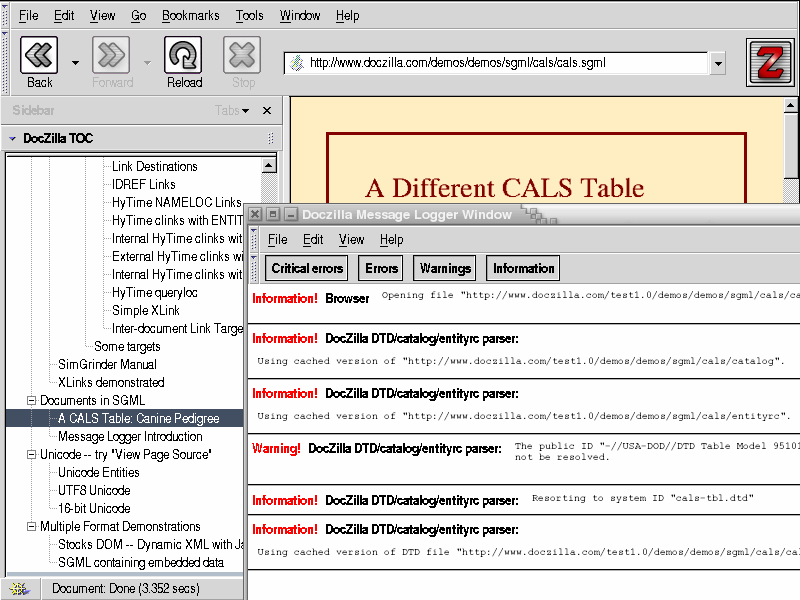Viewport: 800px width, 600px height.
Task: Click the TOC scrollbar up arrow
Action: [x=269, y=165]
